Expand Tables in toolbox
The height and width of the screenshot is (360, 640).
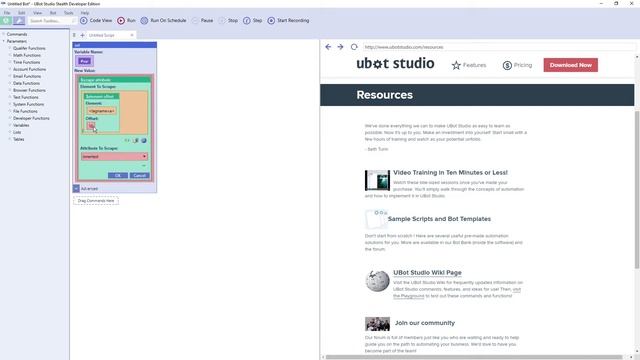(10, 139)
